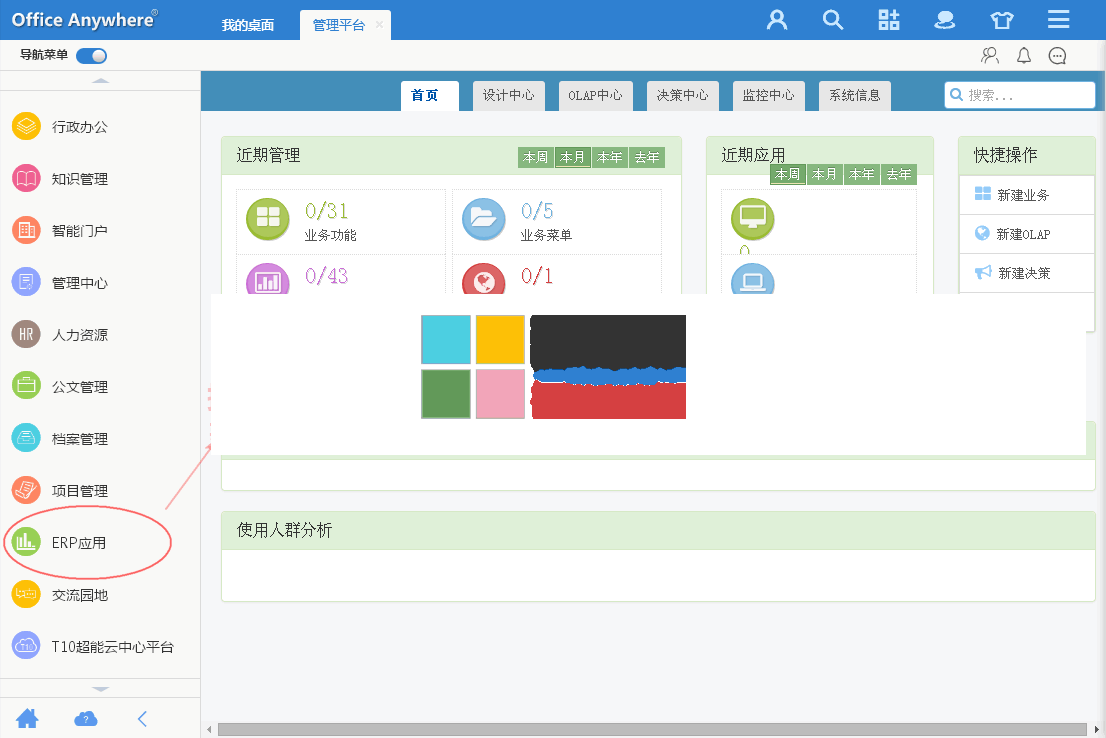Click the notification bell icon
1106x738 pixels.
(x=1023, y=56)
